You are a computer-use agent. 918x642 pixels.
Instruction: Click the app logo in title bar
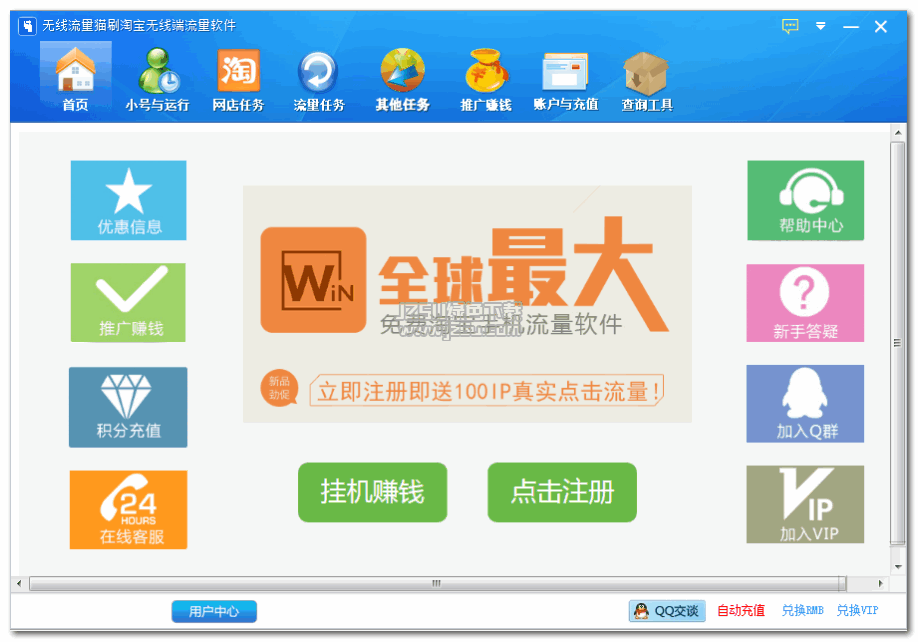(x=27, y=26)
